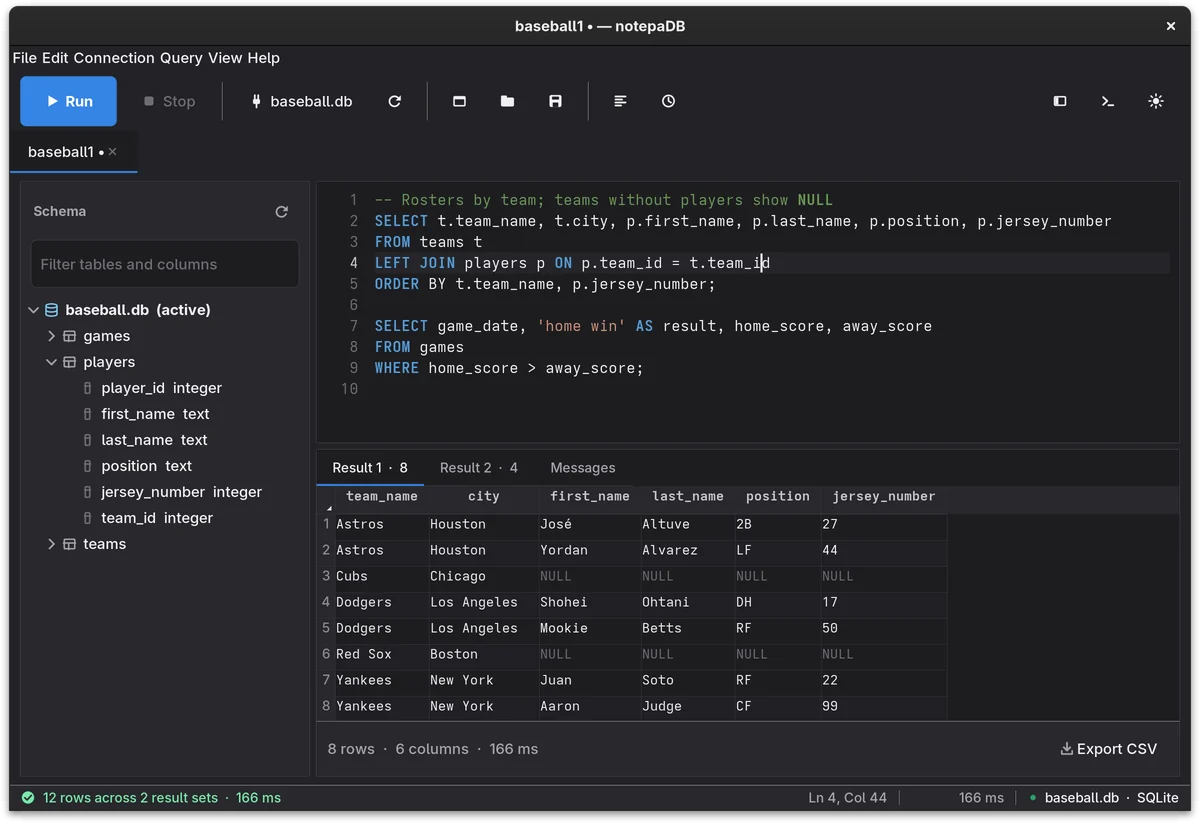Open the Help menu

pos(263,58)
